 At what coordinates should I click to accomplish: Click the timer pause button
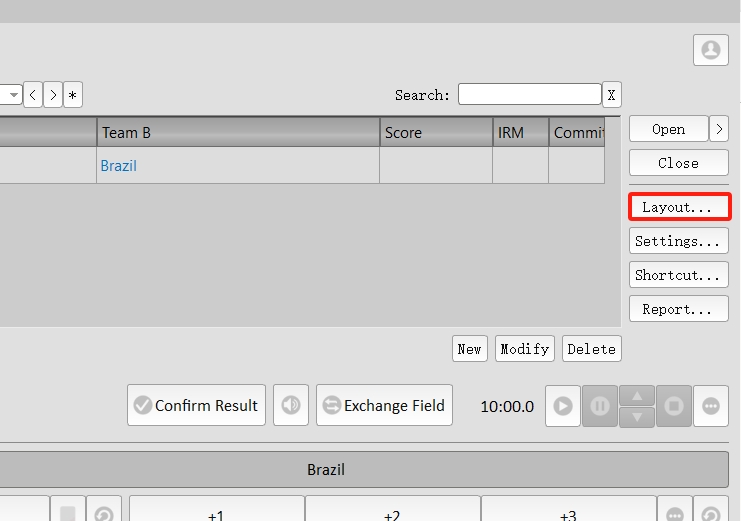click(x=600, y=406)
